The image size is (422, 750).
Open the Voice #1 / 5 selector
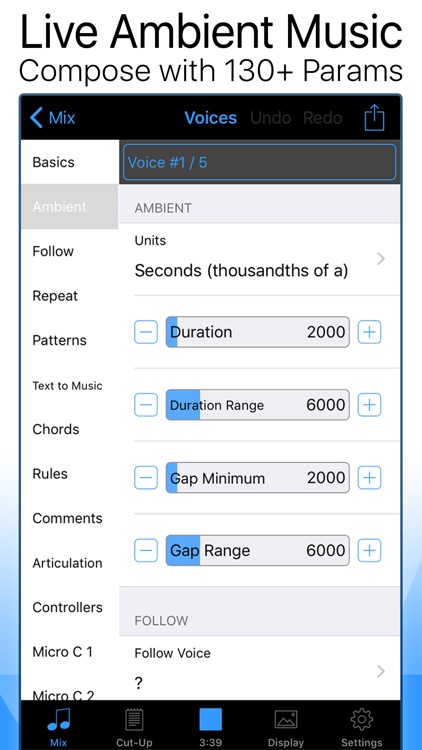pyautogui.click(x=259, y=162)
